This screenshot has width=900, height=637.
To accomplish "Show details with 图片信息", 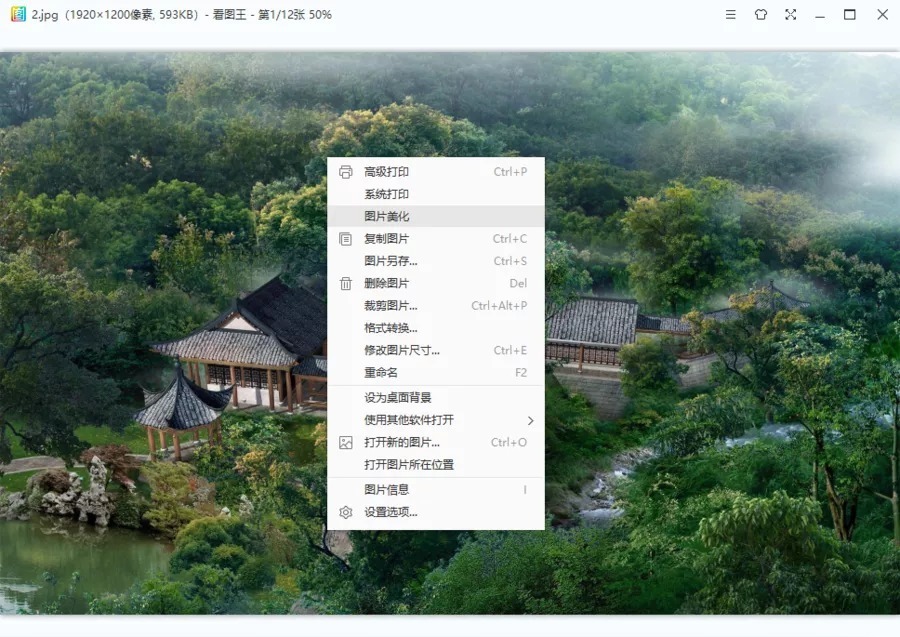I will pos(386,490).
